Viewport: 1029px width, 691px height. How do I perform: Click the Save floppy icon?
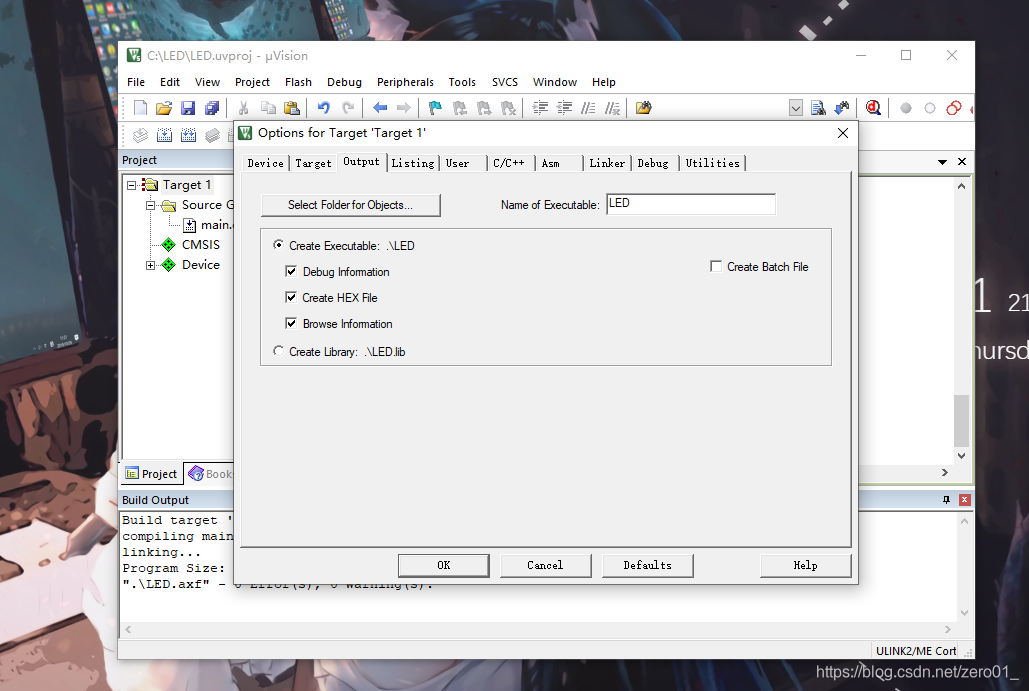[x=188, y=108]
